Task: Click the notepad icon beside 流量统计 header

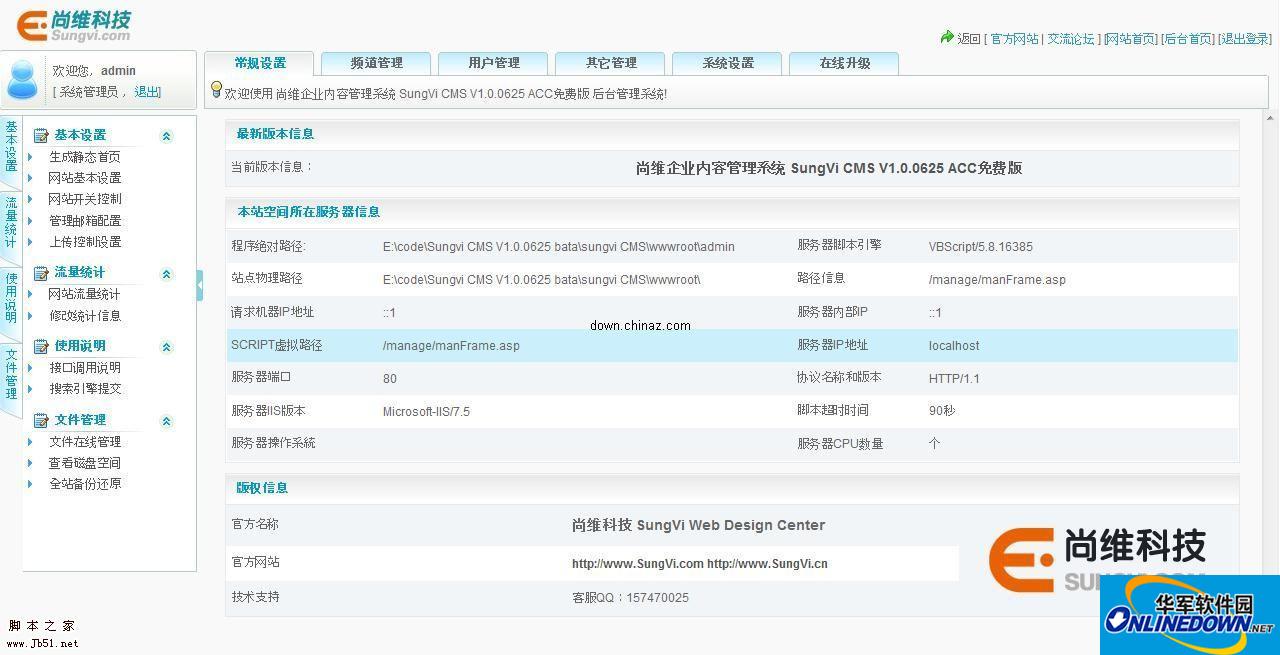Action: click(x=39, y=272)
